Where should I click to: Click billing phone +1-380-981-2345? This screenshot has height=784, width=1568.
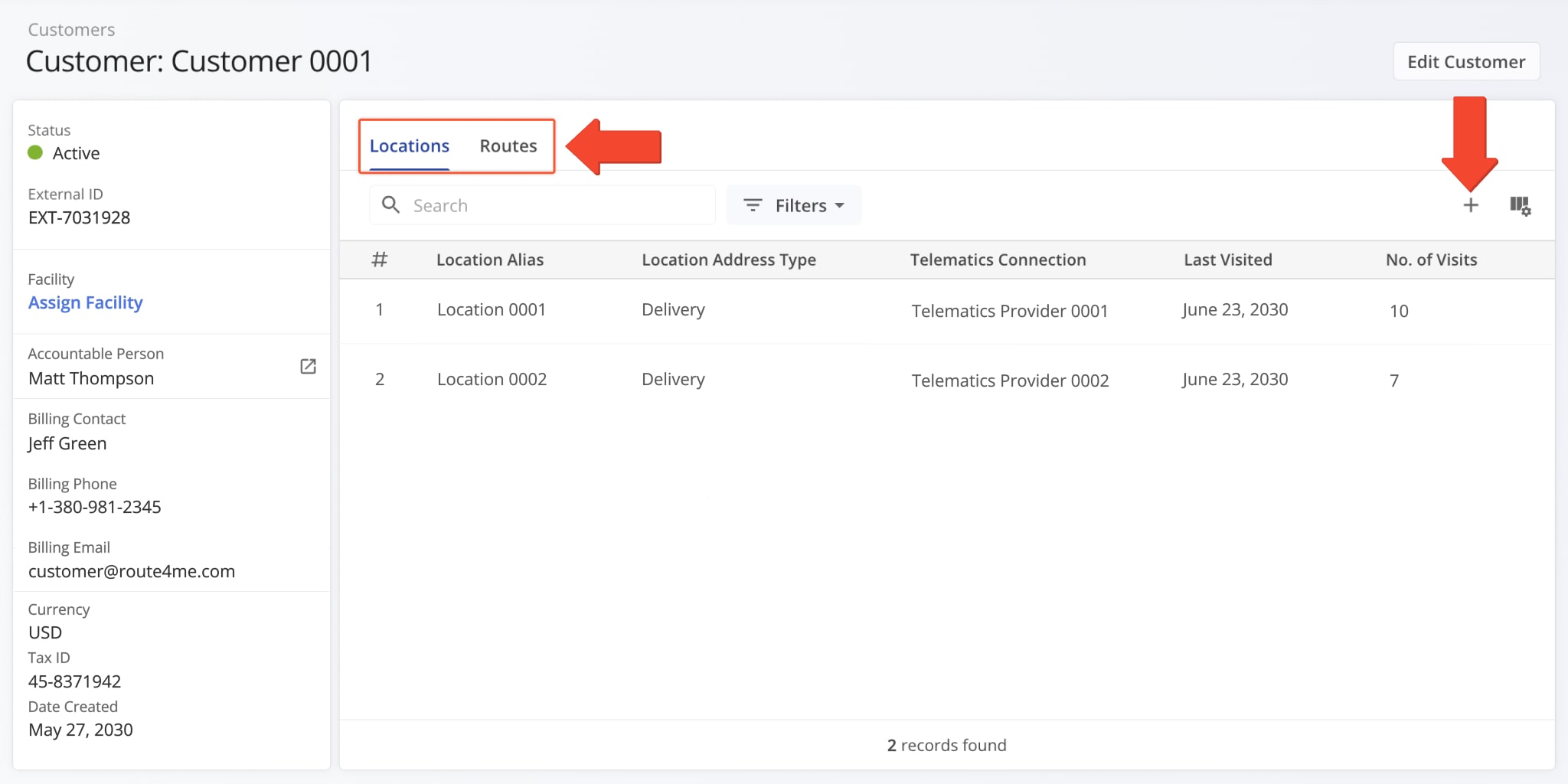pyautogui.click(x=94, y=507)
